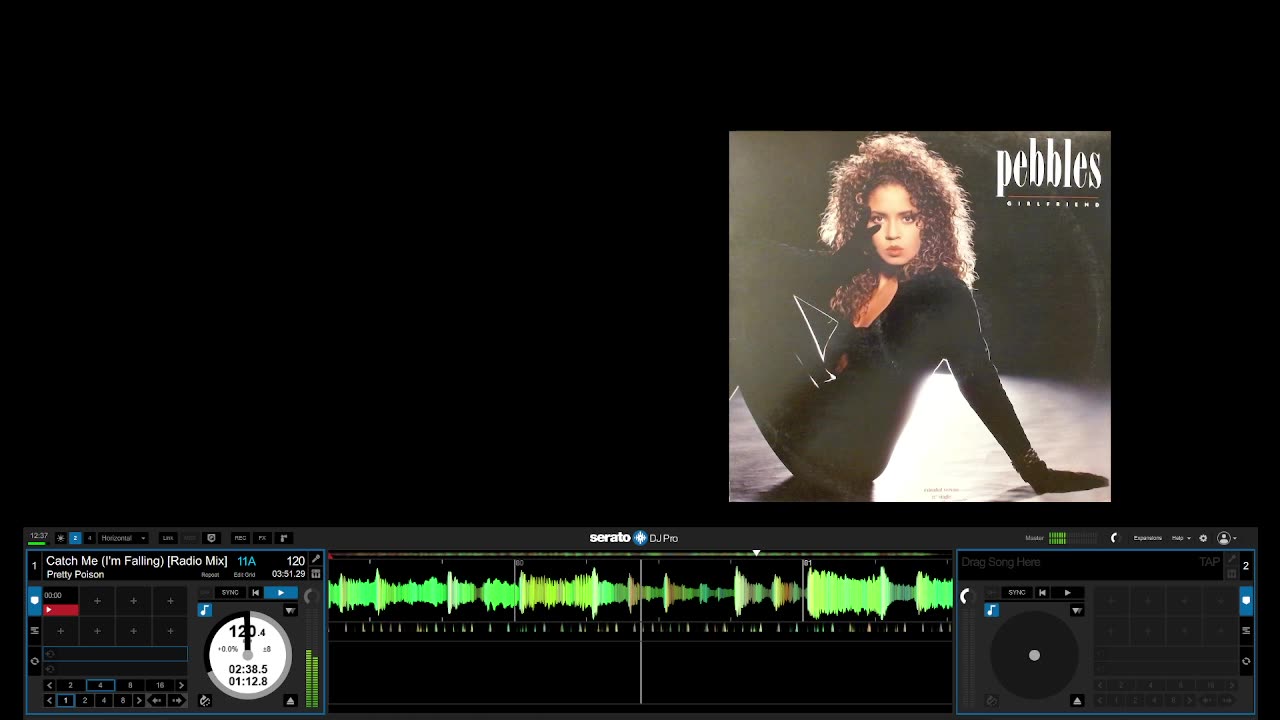Open the quantize shield icon
This screenshot has width=1280, height=720.
click(x=211, y=538)
